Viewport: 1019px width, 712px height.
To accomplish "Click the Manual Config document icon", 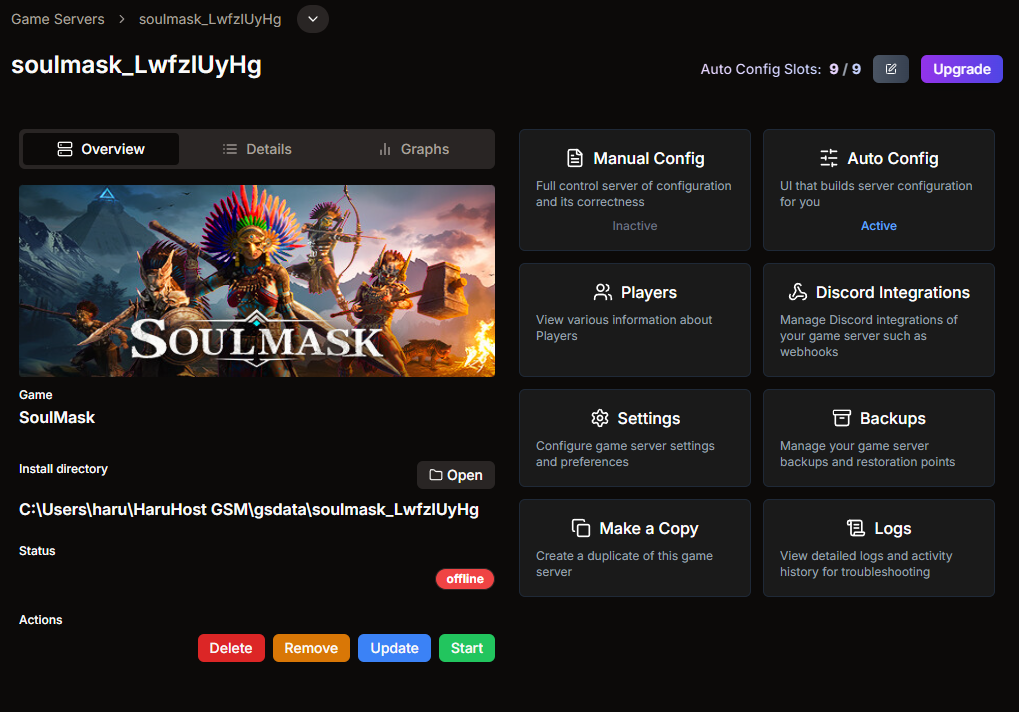I will (575, 158).
